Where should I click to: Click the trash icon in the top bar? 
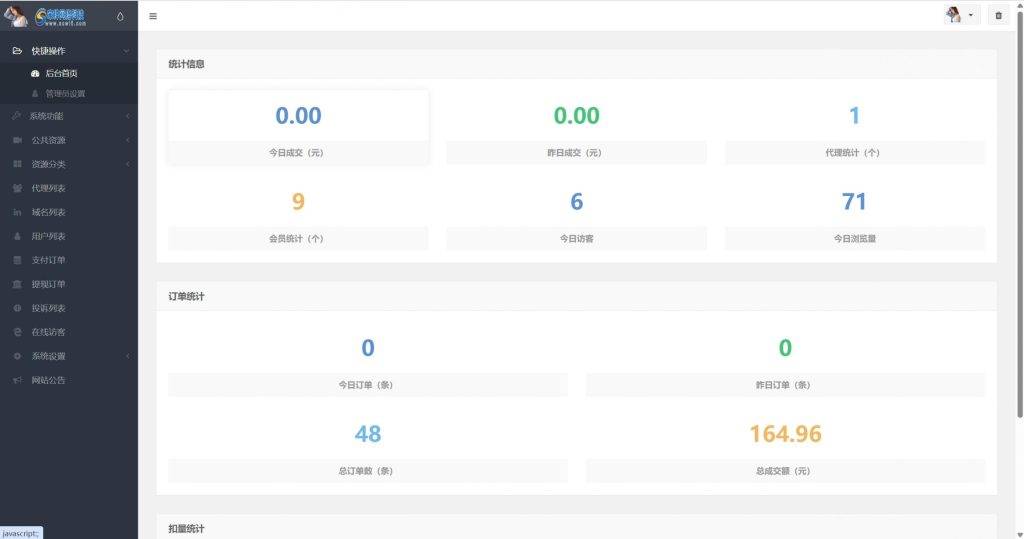tap(997, 16)
